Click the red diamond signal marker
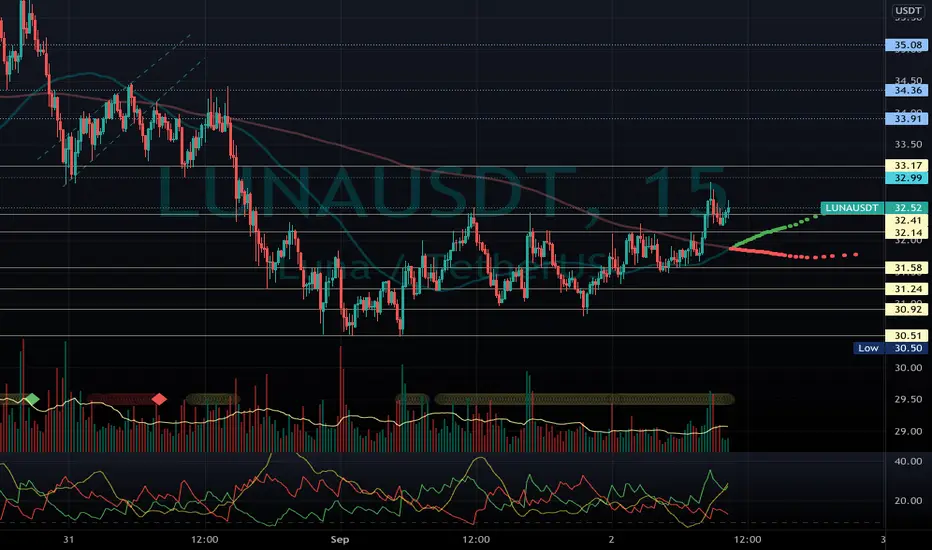Screen dimensions: 932x550 [x=159, y=399]
